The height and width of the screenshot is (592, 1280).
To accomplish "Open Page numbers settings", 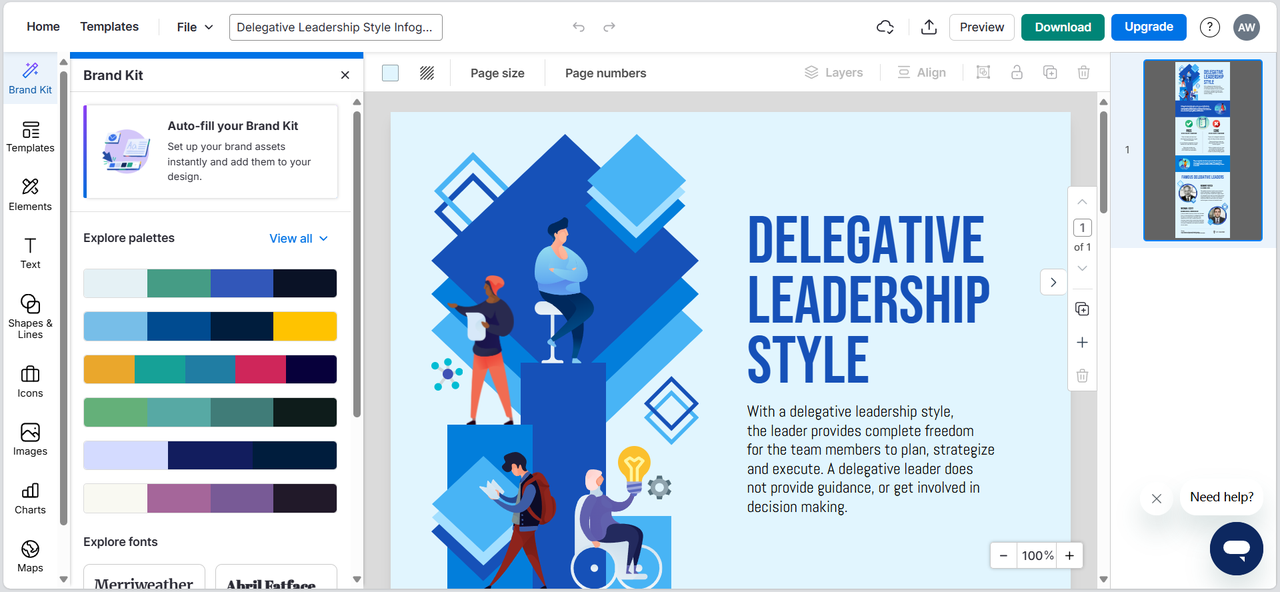I will [605, 73].
